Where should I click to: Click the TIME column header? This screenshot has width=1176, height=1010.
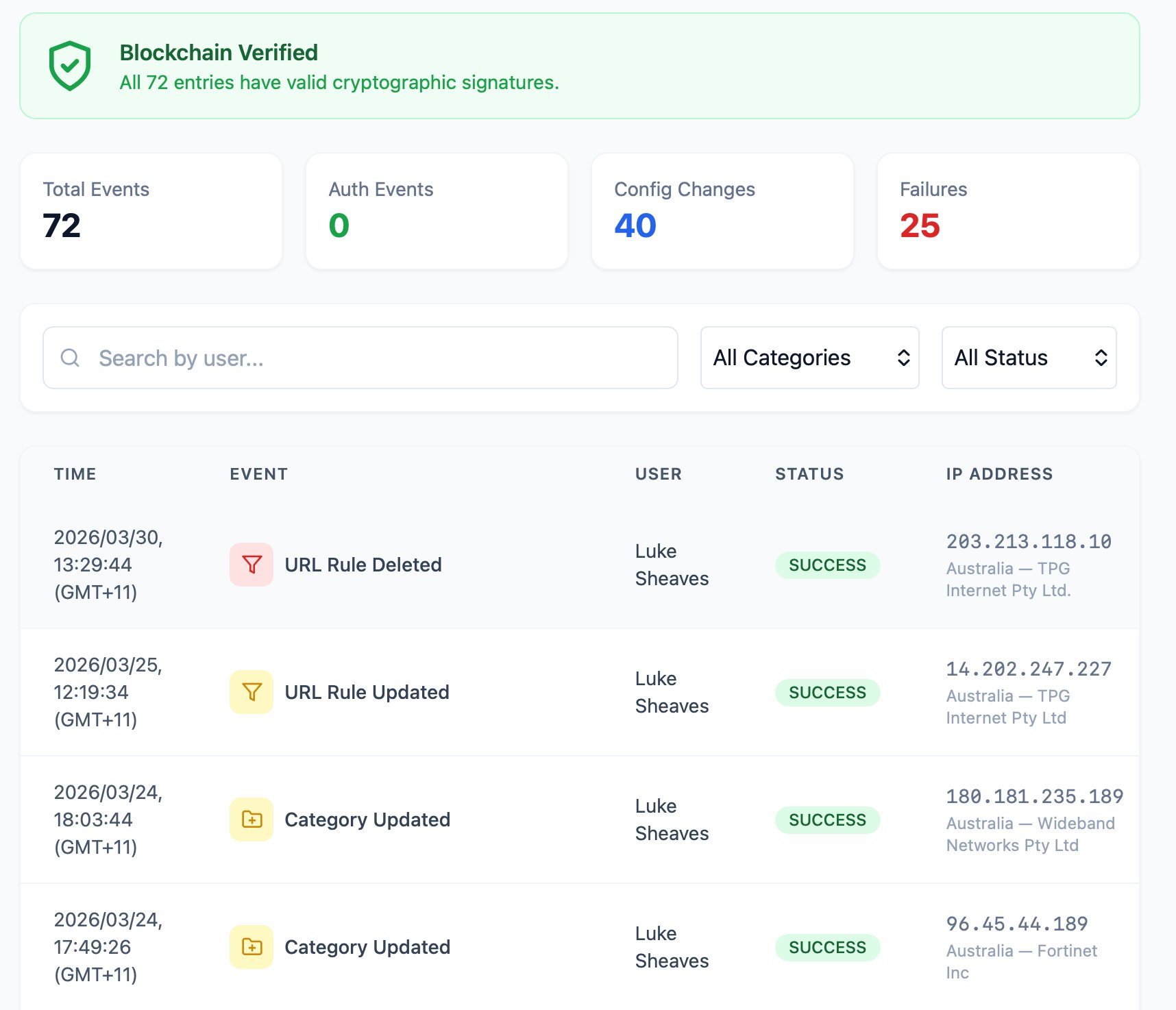[x=75, y=474]
